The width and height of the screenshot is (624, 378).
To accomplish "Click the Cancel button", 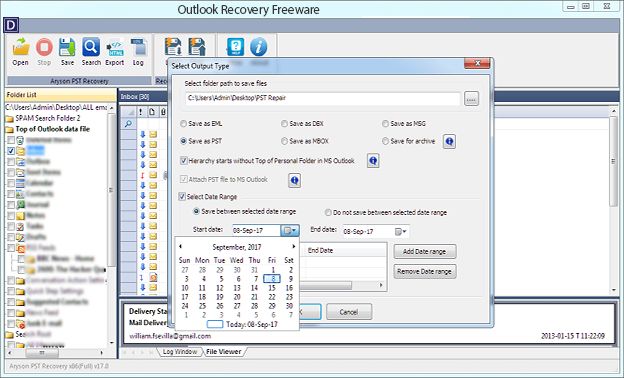I will (x=349, y=312).
